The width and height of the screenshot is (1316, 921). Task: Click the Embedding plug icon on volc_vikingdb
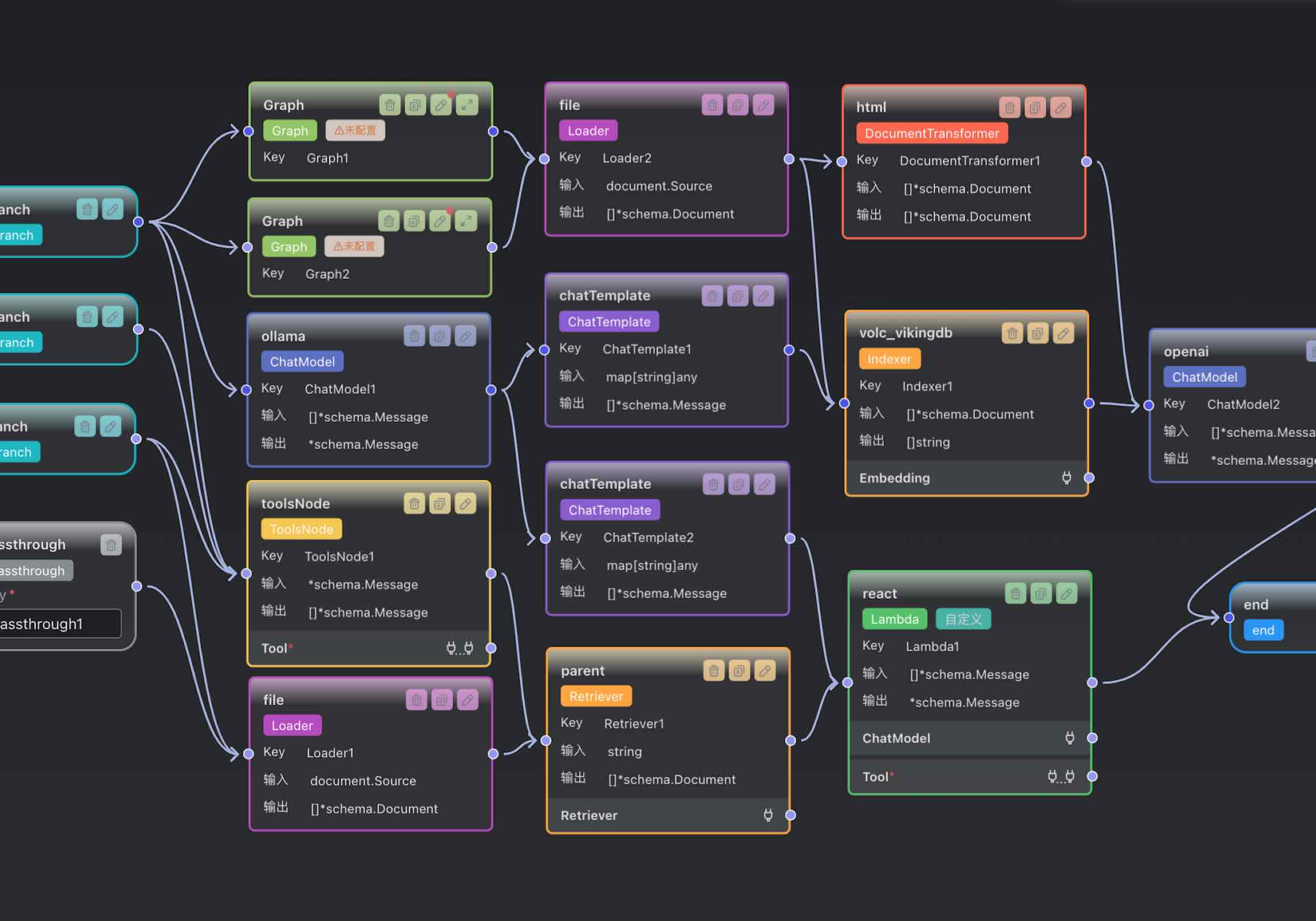1066,478
